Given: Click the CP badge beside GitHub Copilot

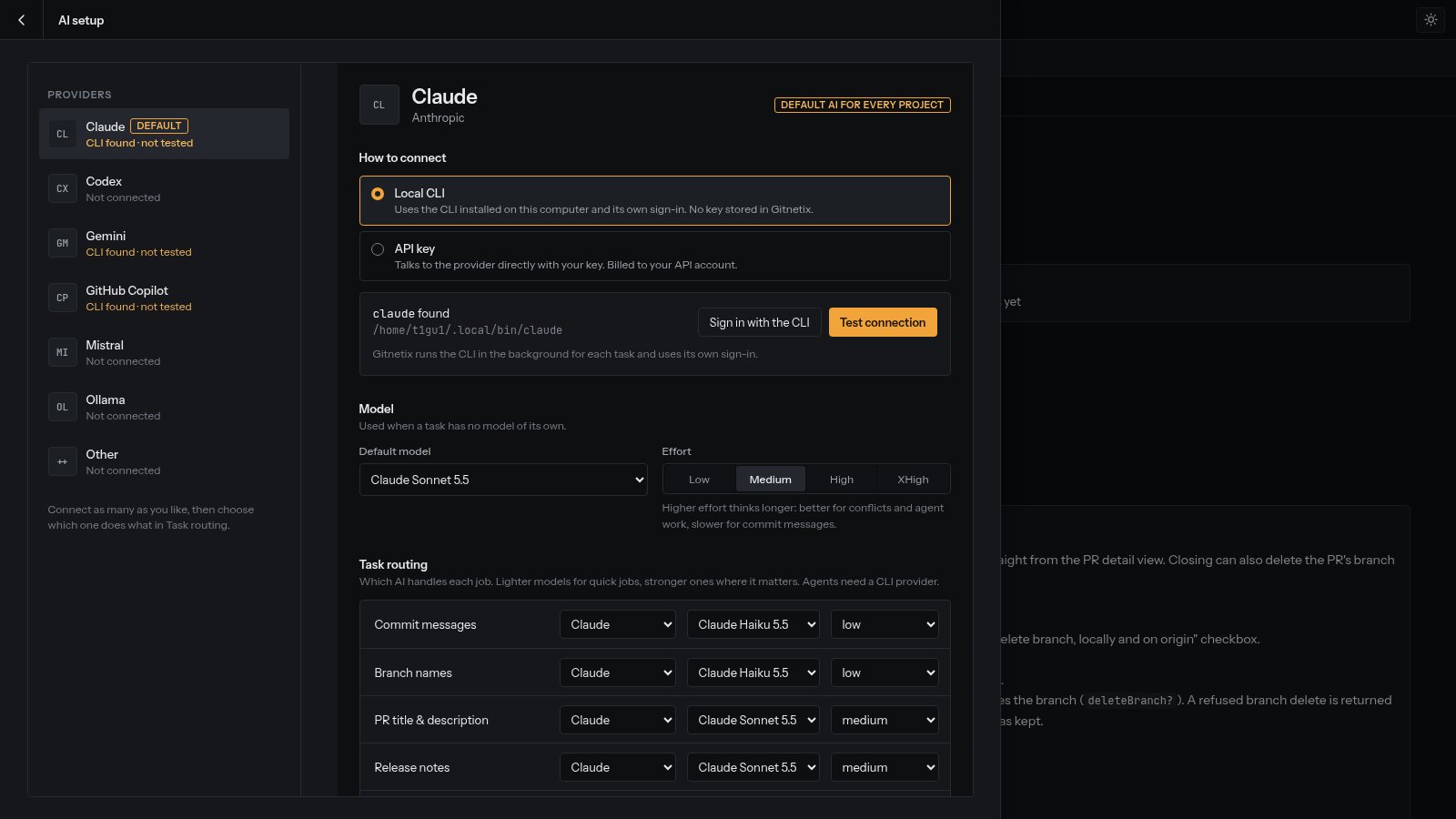Looking at the screenshot, I should tap(62, 298).
